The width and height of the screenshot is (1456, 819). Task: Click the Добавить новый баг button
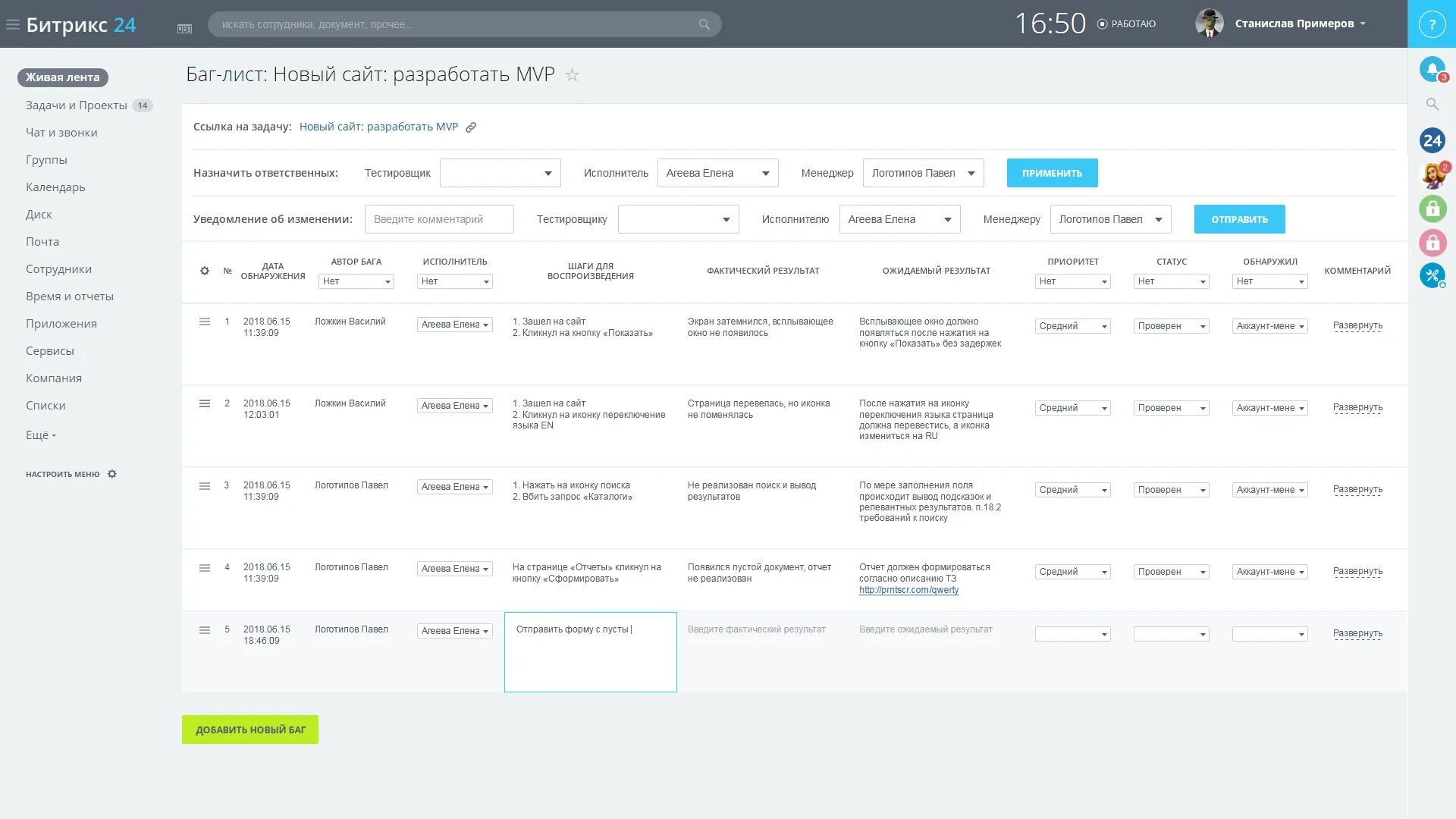(x=250, y=730)
